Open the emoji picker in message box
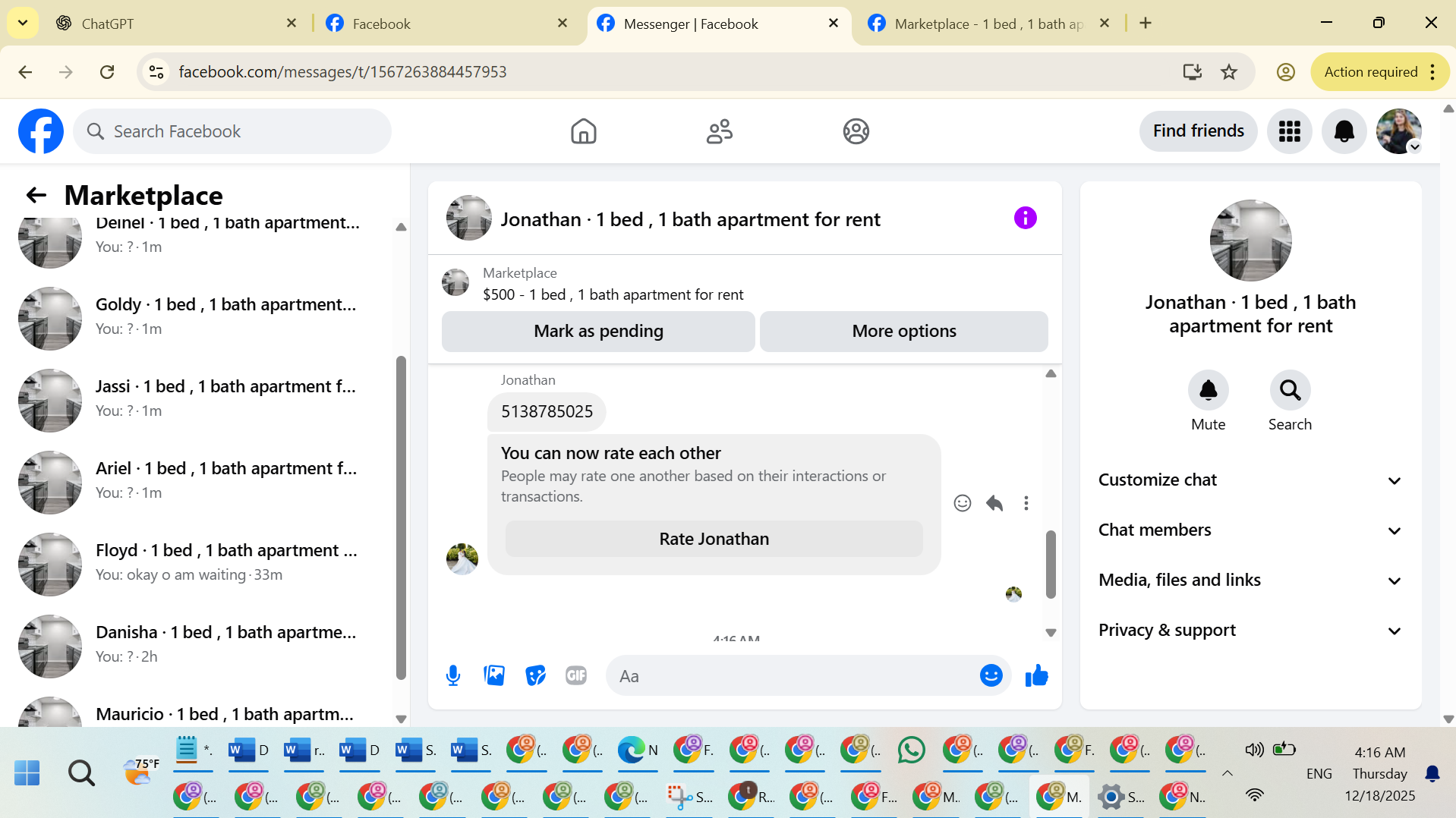The height and width of the screenshot is (818, 1456). (x=991, y=675)
